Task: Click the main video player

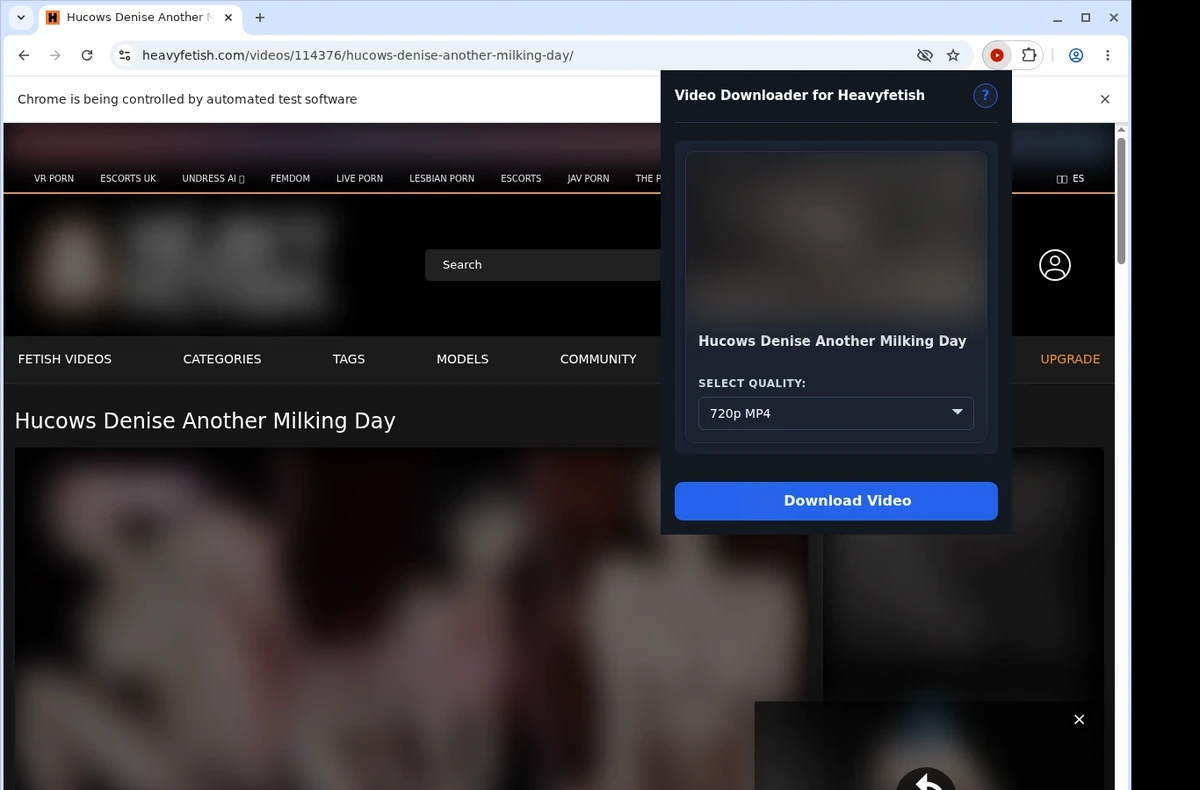Action: [x=411, y=618]
